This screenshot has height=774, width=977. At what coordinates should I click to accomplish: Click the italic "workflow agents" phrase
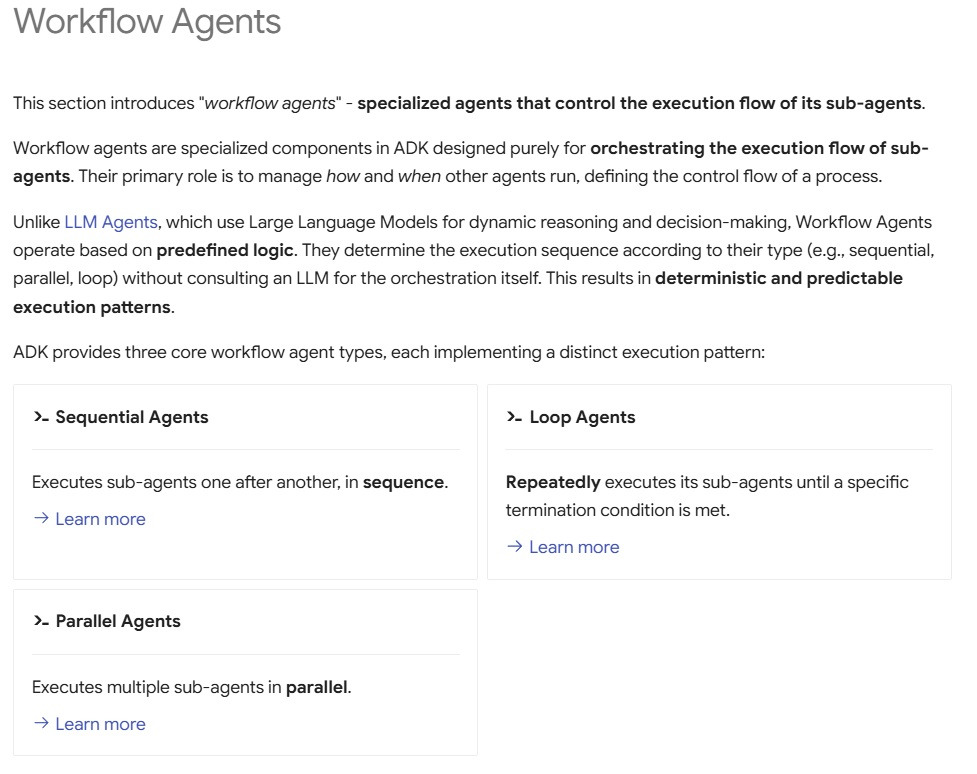tap(270, 103)
